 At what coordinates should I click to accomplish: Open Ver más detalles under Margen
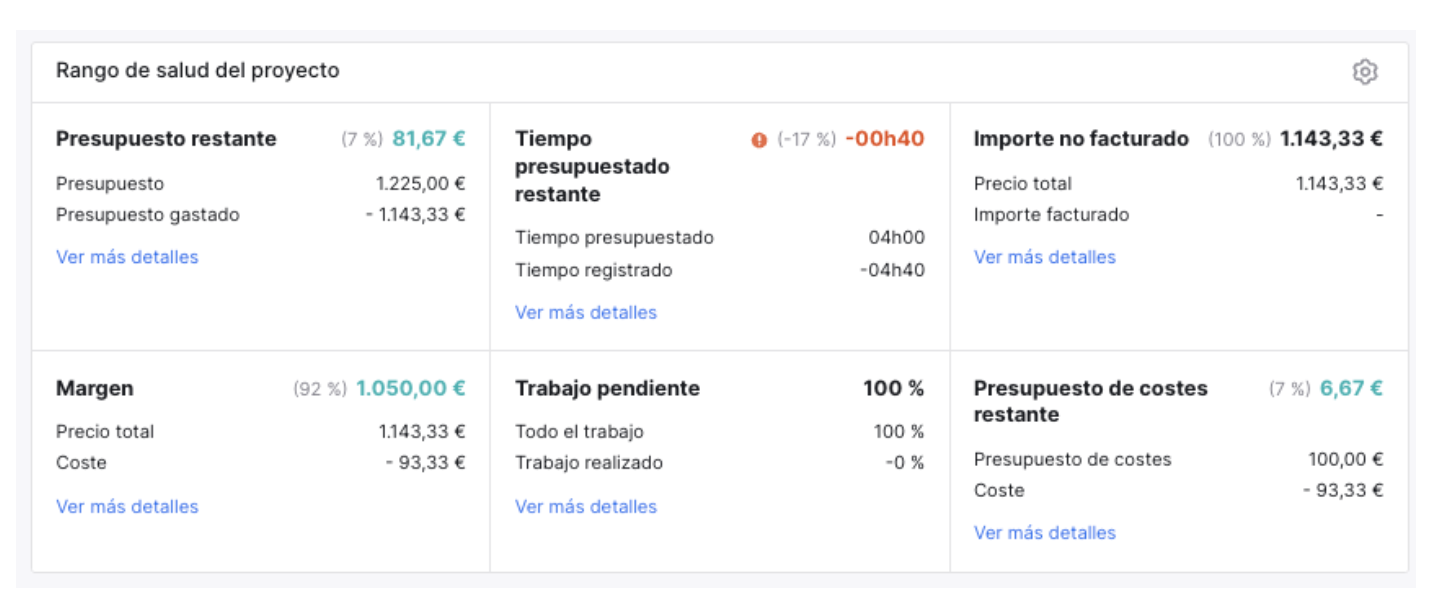pyautogui.click(x=127, y=506)
